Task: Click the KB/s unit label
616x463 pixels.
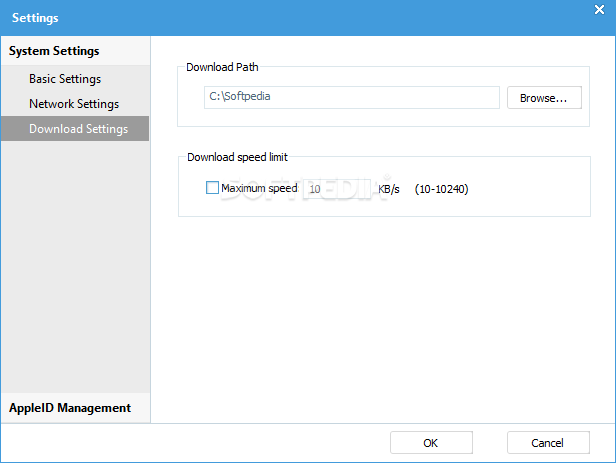Action: pyautogui.click(x=389, y=189)
